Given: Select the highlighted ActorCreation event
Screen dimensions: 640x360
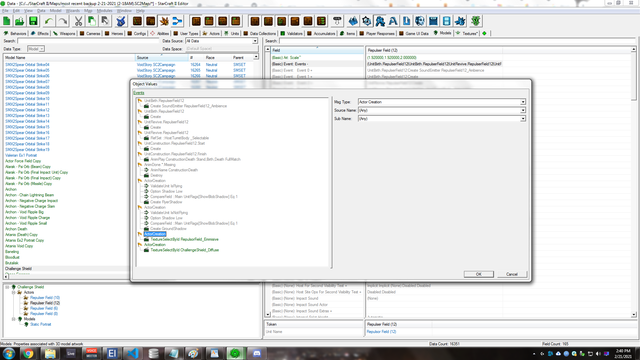Looking at the screenshot, I should [x=155, y=234].
